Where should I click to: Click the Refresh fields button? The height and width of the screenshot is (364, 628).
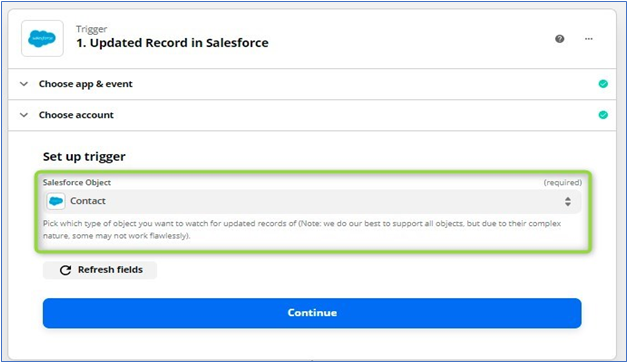[x=100, y=270]
